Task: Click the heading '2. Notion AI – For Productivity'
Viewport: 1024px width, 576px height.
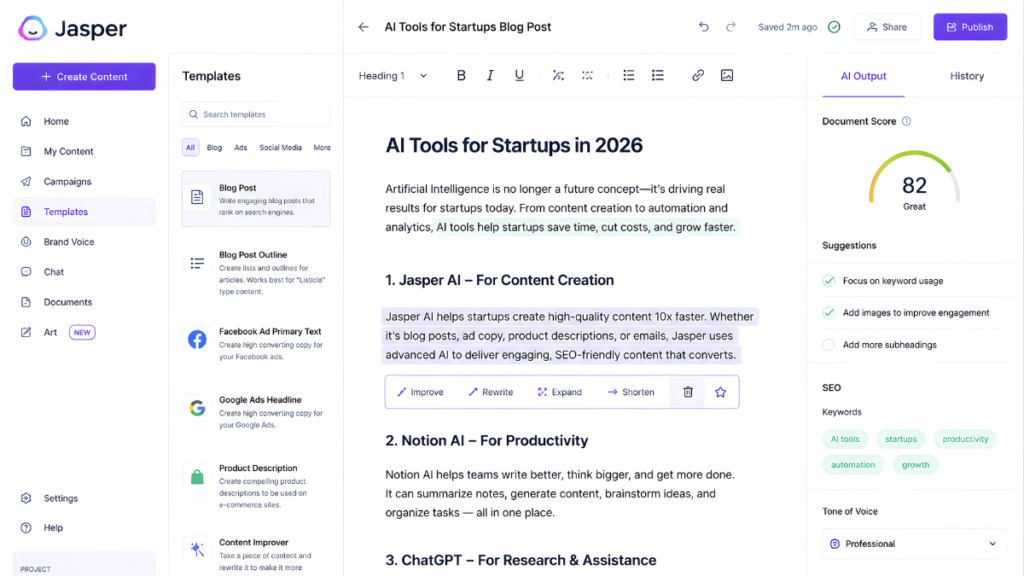Action: 487,441
